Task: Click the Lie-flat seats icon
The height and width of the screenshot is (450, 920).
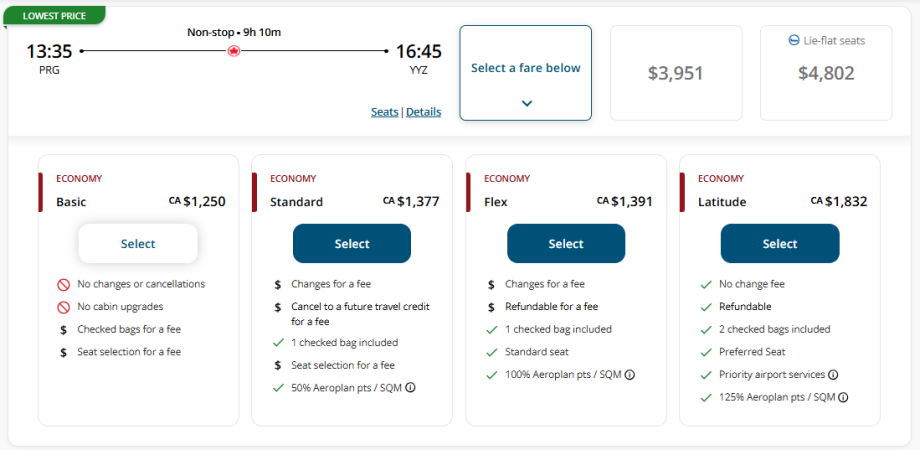Action: pos(794,41)
